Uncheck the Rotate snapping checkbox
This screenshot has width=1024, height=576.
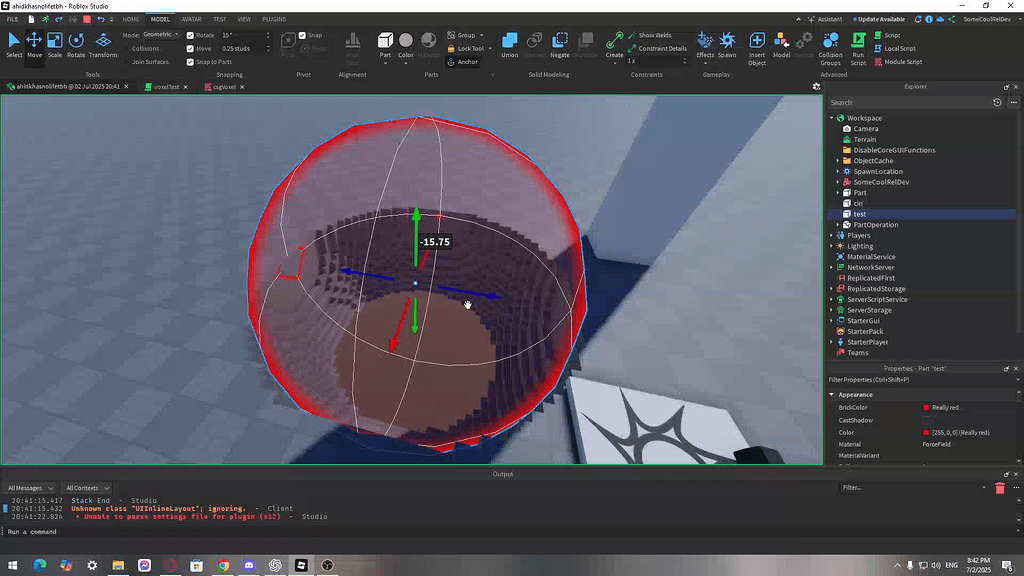[190, 34]
